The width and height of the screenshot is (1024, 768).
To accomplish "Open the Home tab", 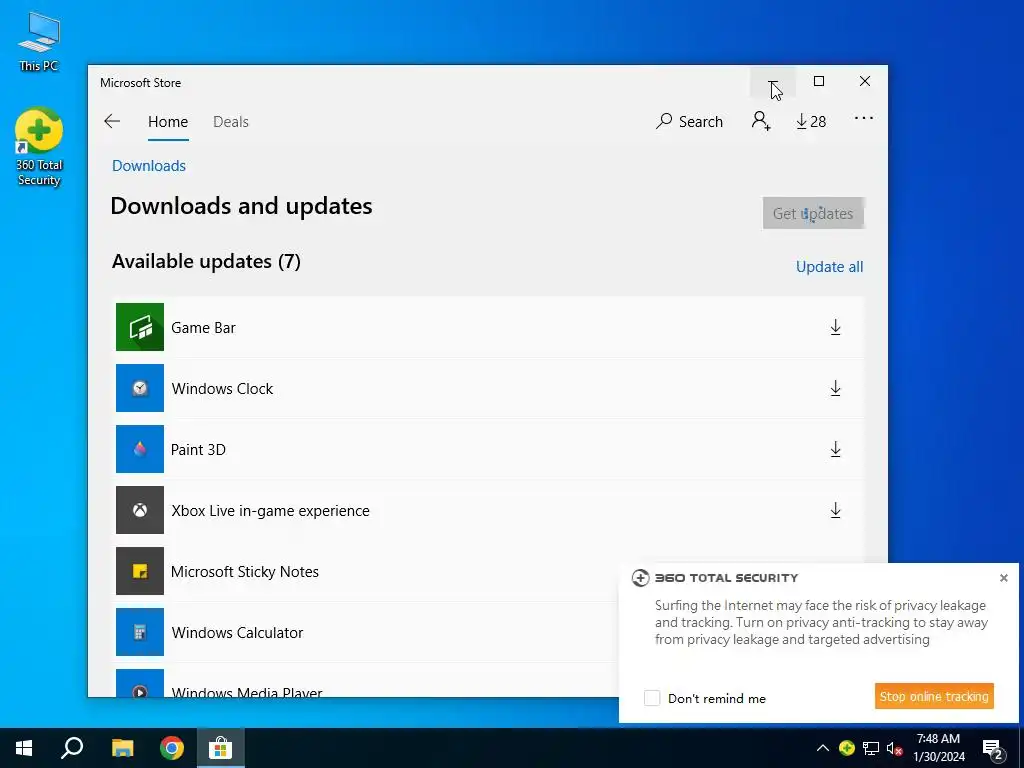I will (168, 122).
